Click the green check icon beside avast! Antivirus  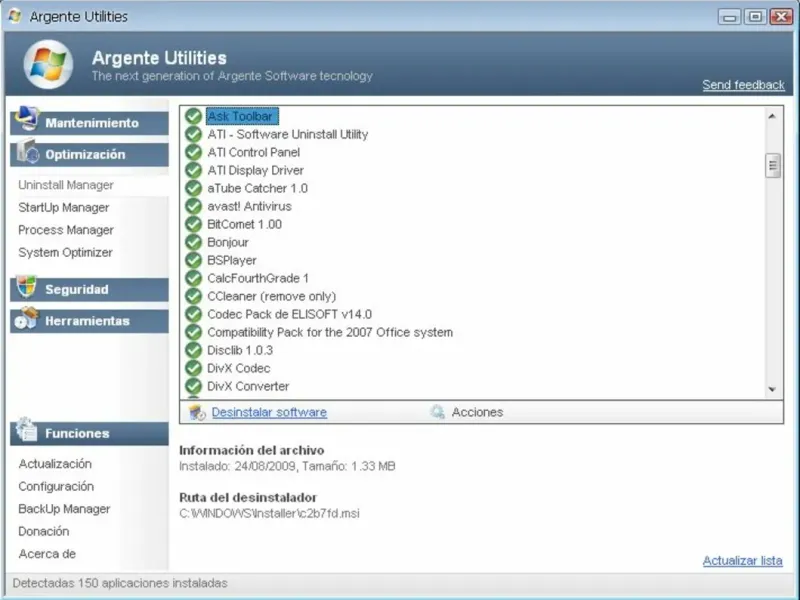click(193, 206)
